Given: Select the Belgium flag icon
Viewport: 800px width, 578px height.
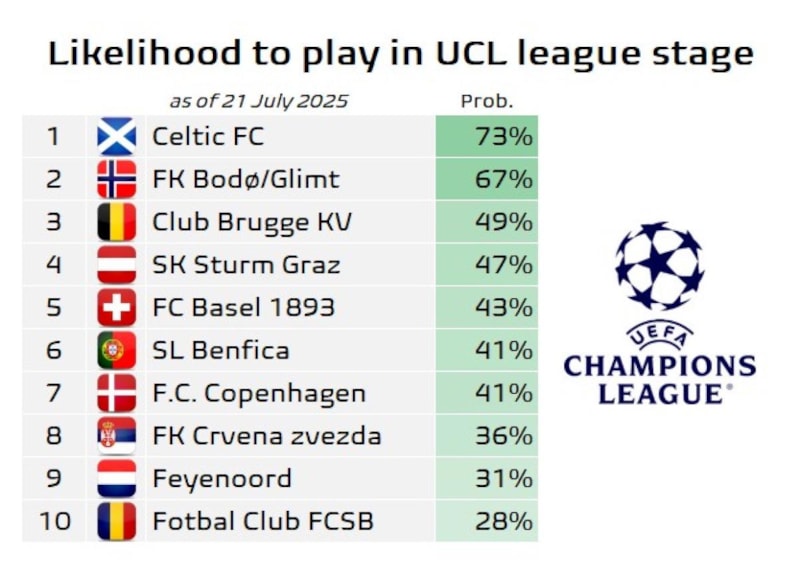Looking at the screenshot, I should (x=117, y=222).
